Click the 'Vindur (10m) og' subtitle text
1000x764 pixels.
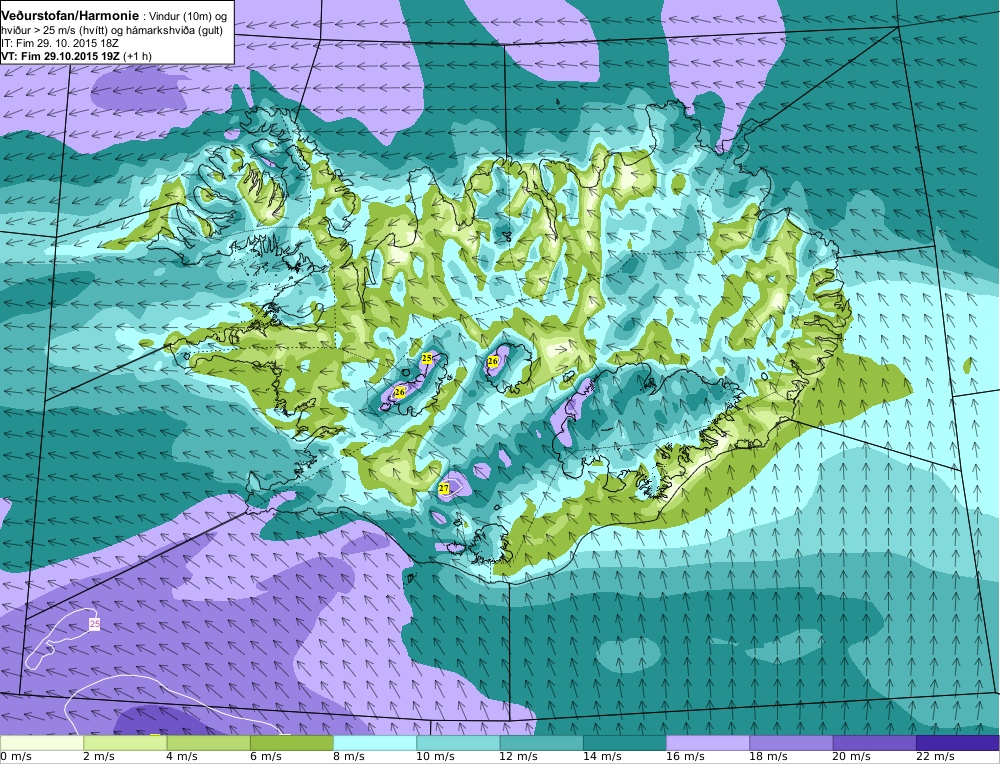pos(188,17)
